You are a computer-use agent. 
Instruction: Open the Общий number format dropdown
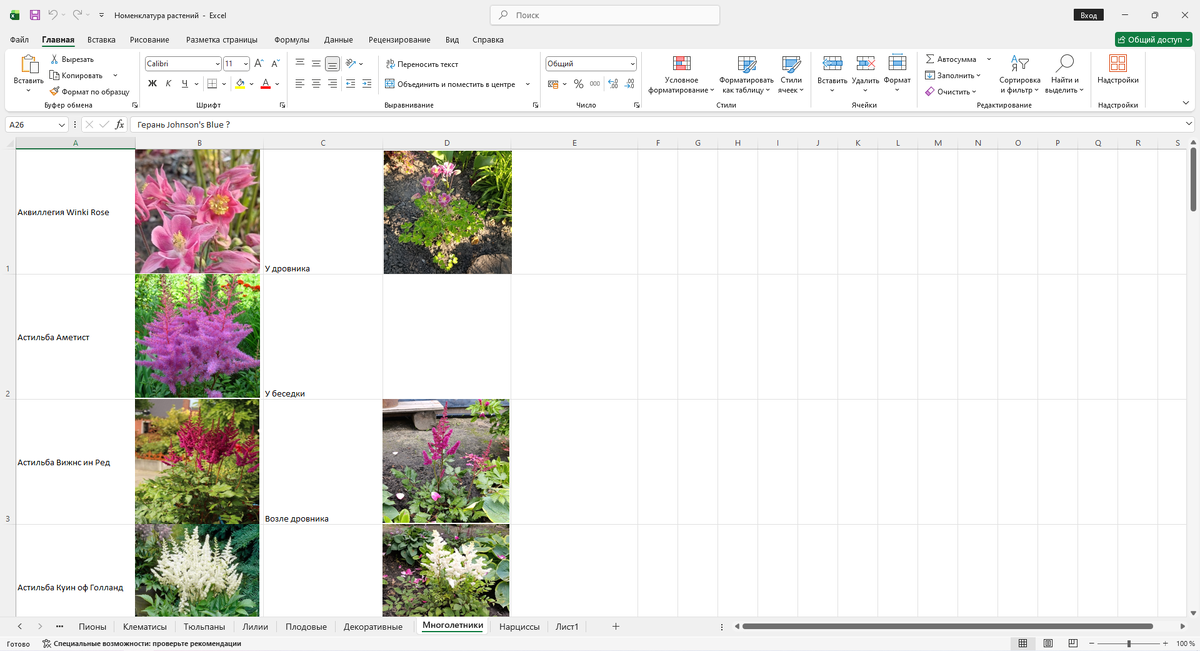pyautogui.click(x=591, y=63)
